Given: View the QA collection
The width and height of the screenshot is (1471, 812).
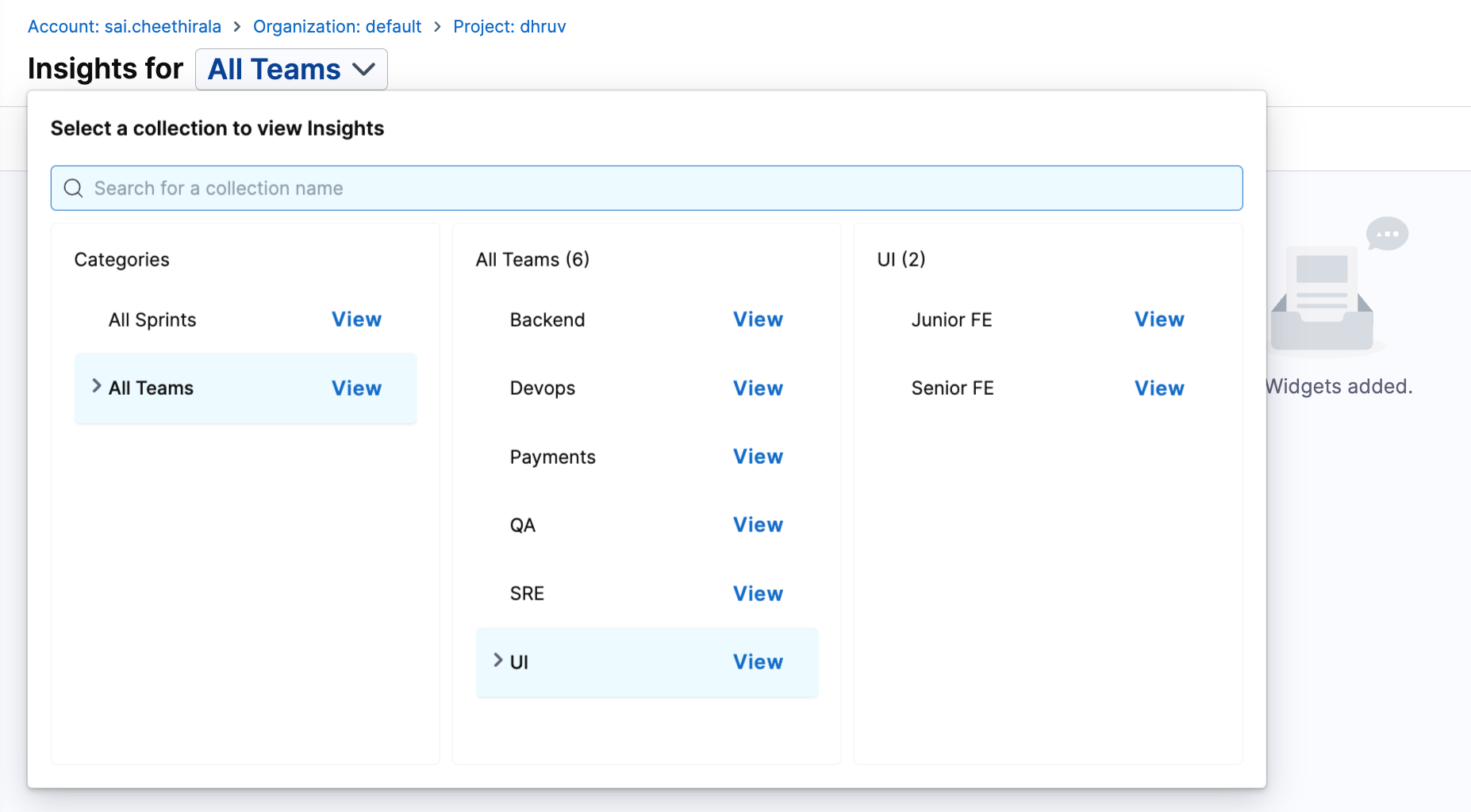Looking at the screenshot, I should tap(758, 525).
